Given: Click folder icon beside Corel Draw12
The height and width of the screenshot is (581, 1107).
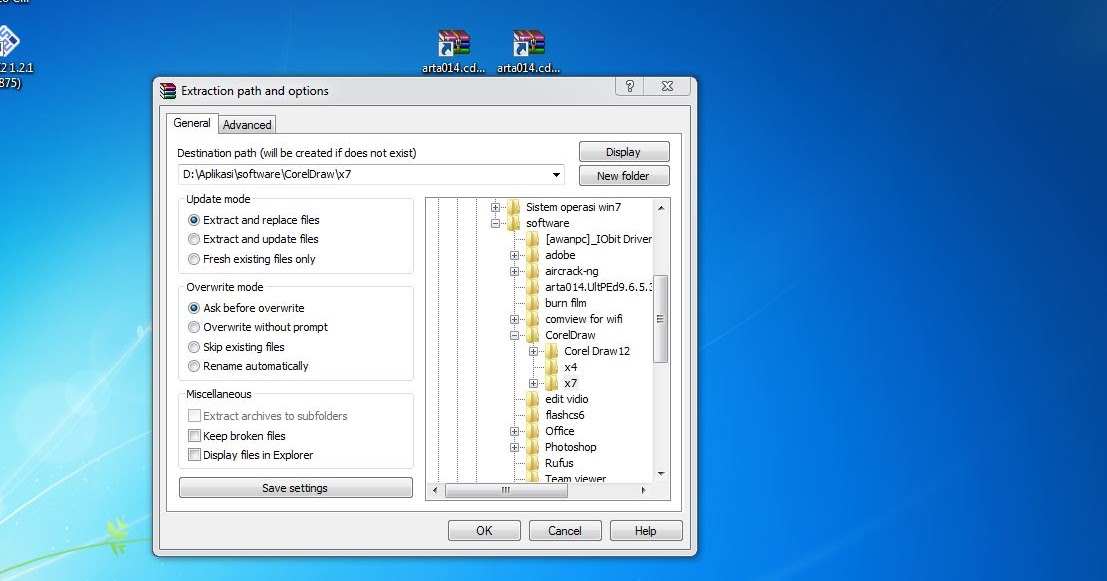Looking at the screenshot, I should pos(551,351).
